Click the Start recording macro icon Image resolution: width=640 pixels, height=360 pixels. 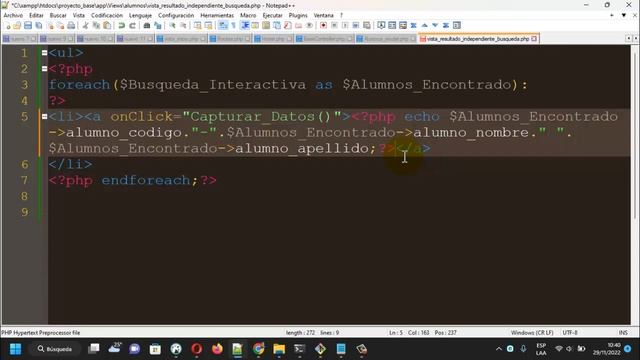[323, 25]
